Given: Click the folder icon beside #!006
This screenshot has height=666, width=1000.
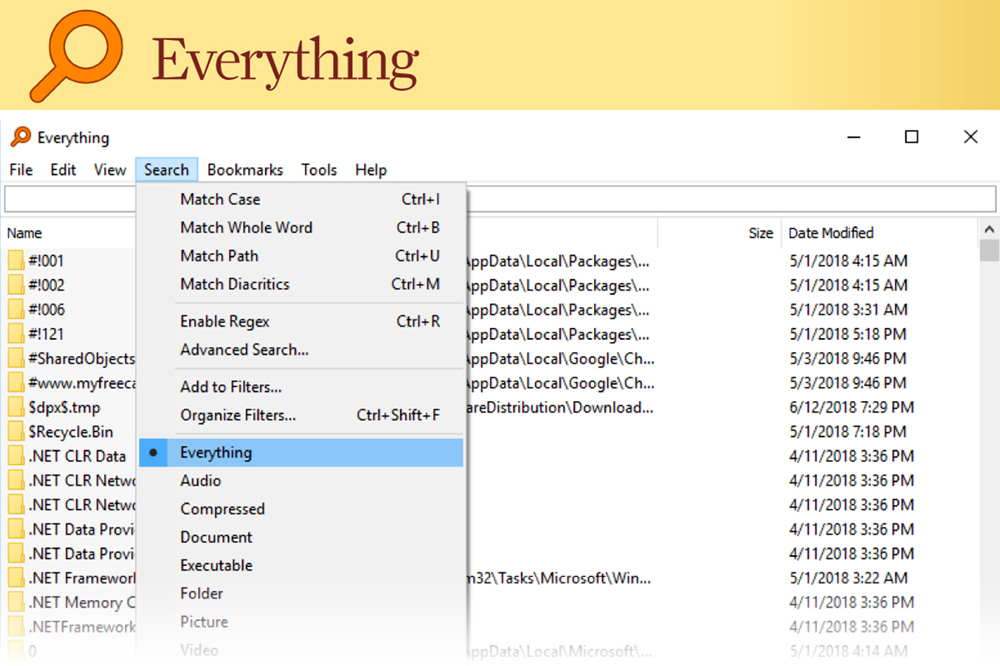Looking at the screenshot, I should pyautogui.click(x=16, y=310).
